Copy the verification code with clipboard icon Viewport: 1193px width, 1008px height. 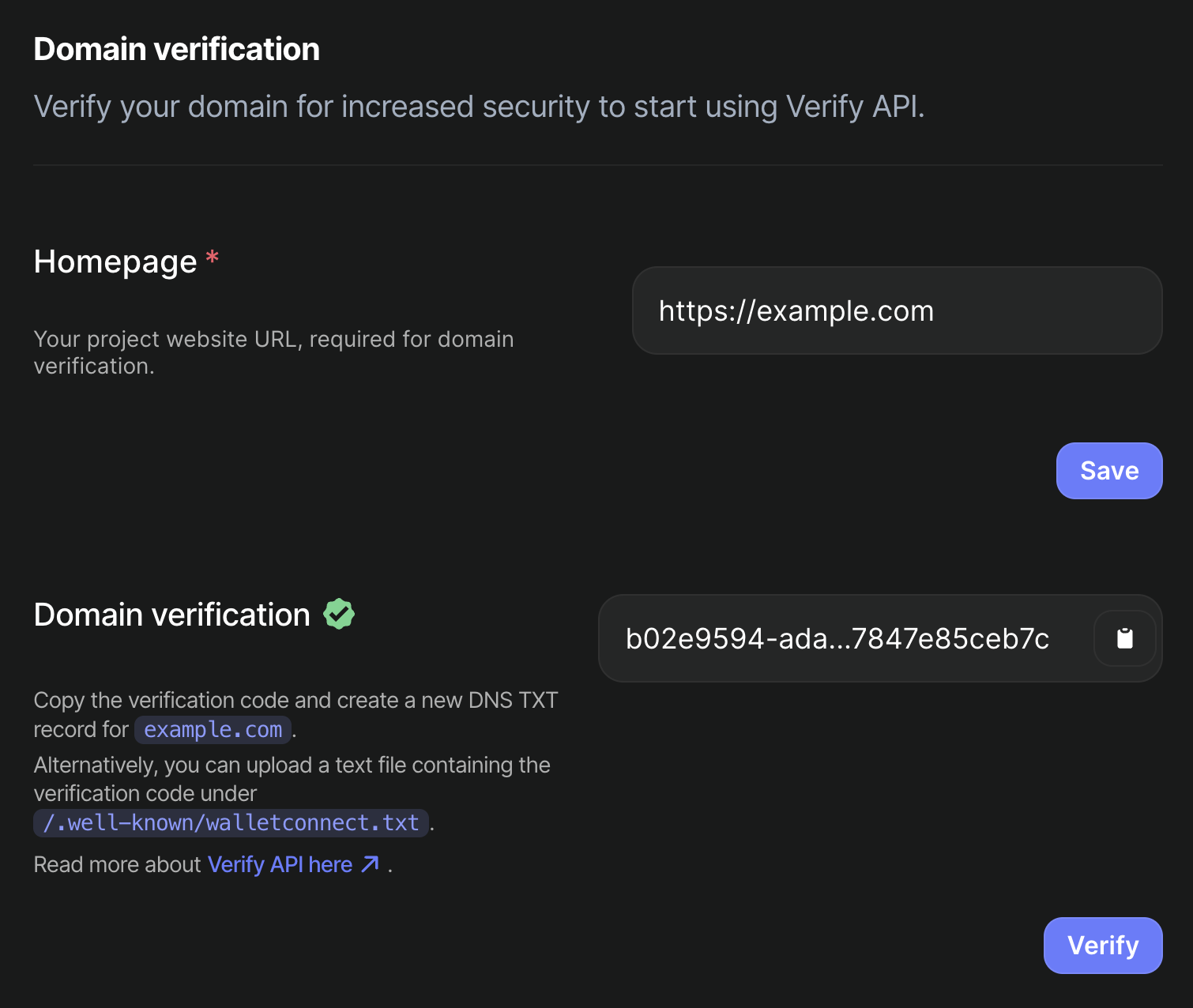point(1124,638)
